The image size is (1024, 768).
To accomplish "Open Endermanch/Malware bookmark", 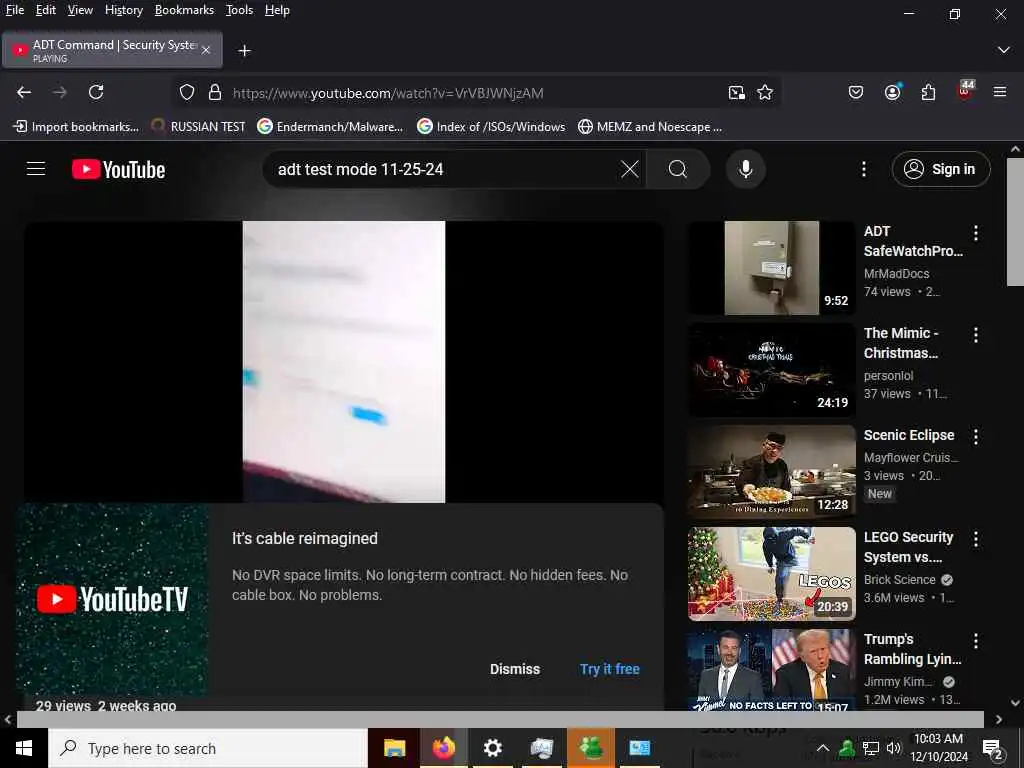I will [330, 127].
